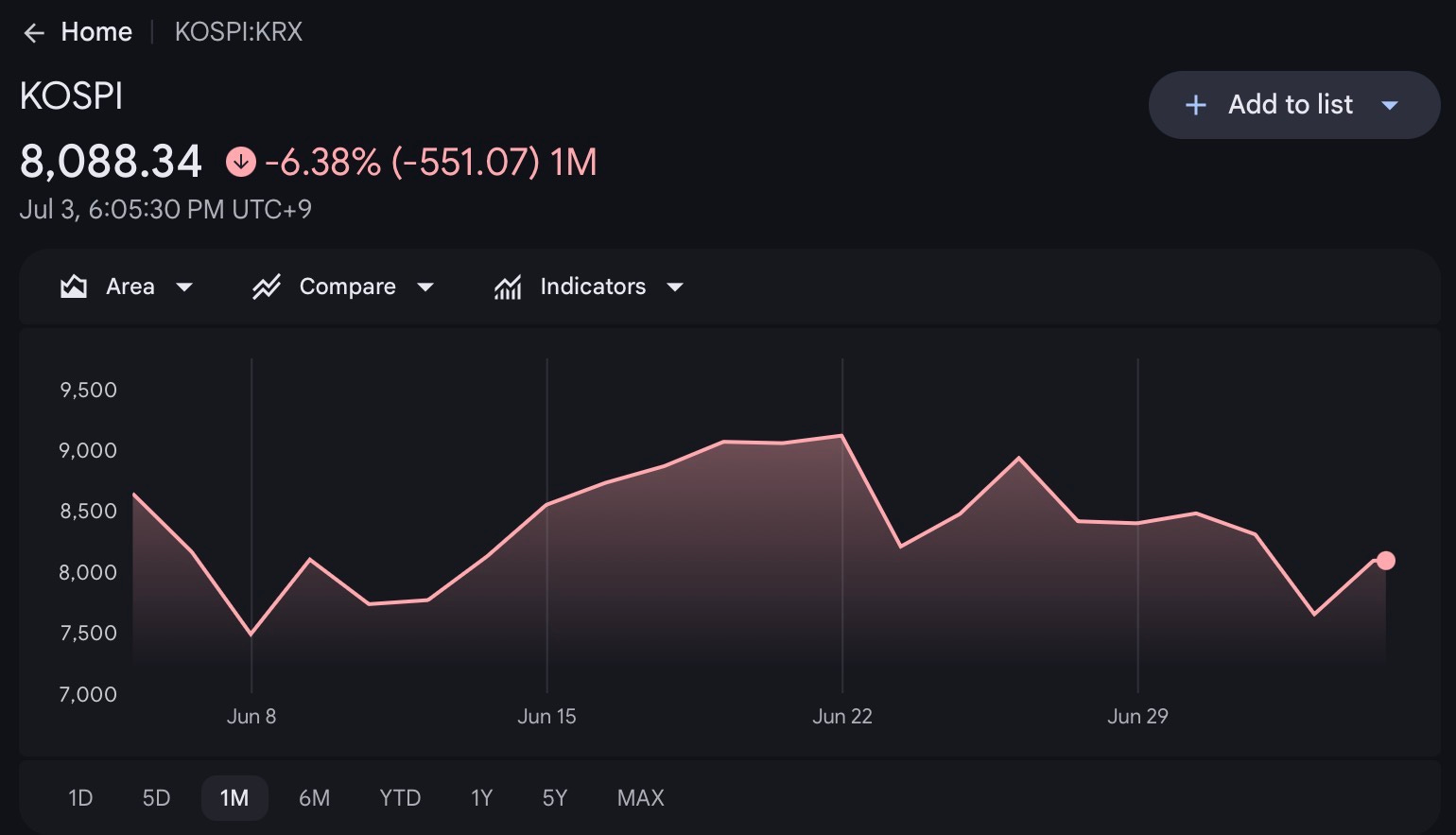Open the Add to list dropdown caret
The height and width of the screenshot is (835, 1456).
pyautogui.click(x=1390, y=105)
